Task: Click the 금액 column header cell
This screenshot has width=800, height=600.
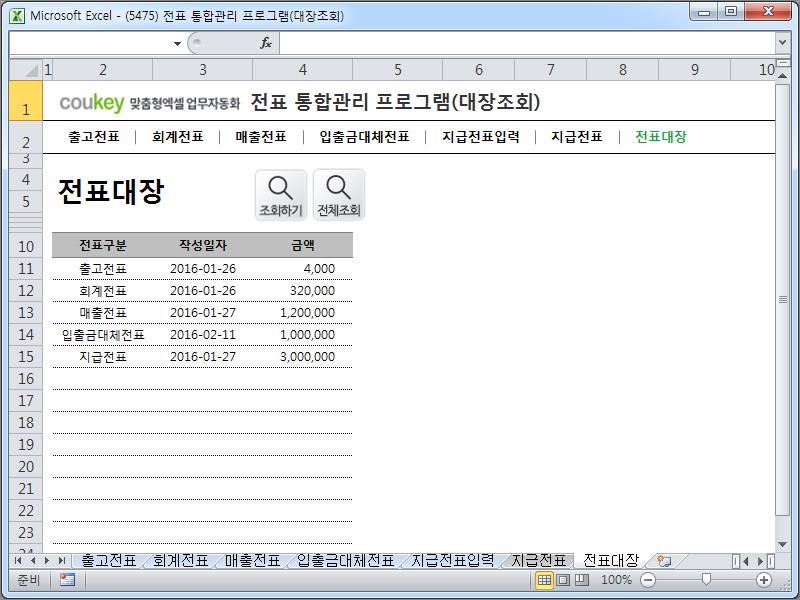Action: (303, 245)
